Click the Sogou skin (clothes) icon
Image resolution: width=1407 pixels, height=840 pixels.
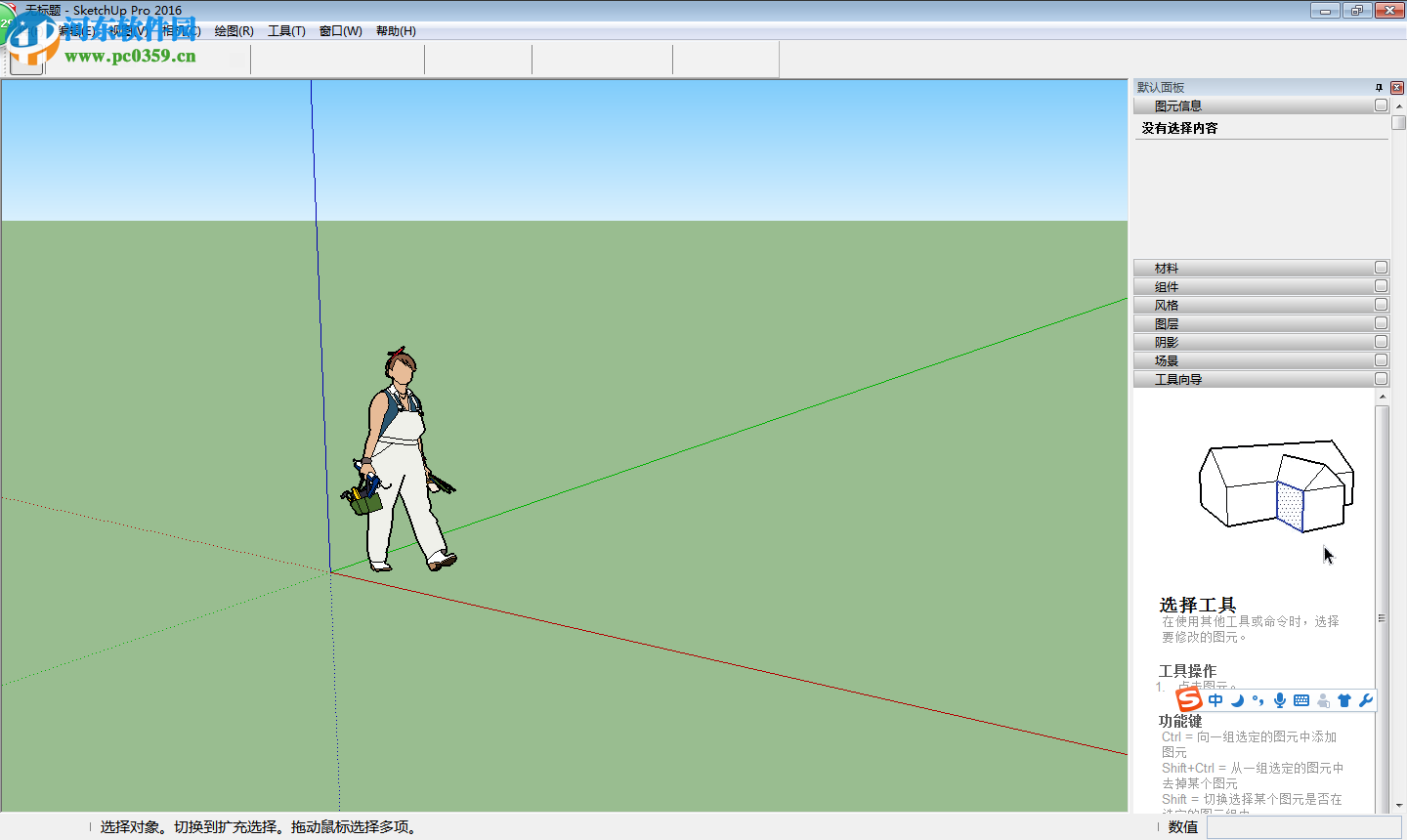pyautogui.click(x=1344, y=699)
